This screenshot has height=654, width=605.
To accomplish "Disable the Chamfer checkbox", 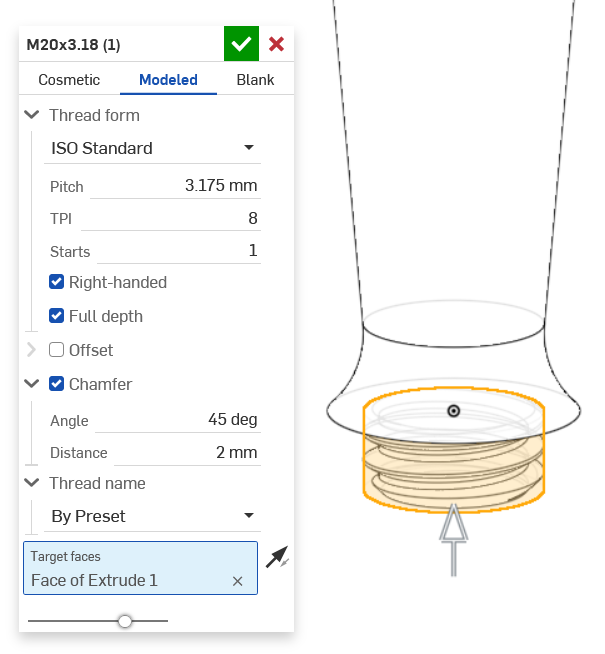I will click(57, 384).
